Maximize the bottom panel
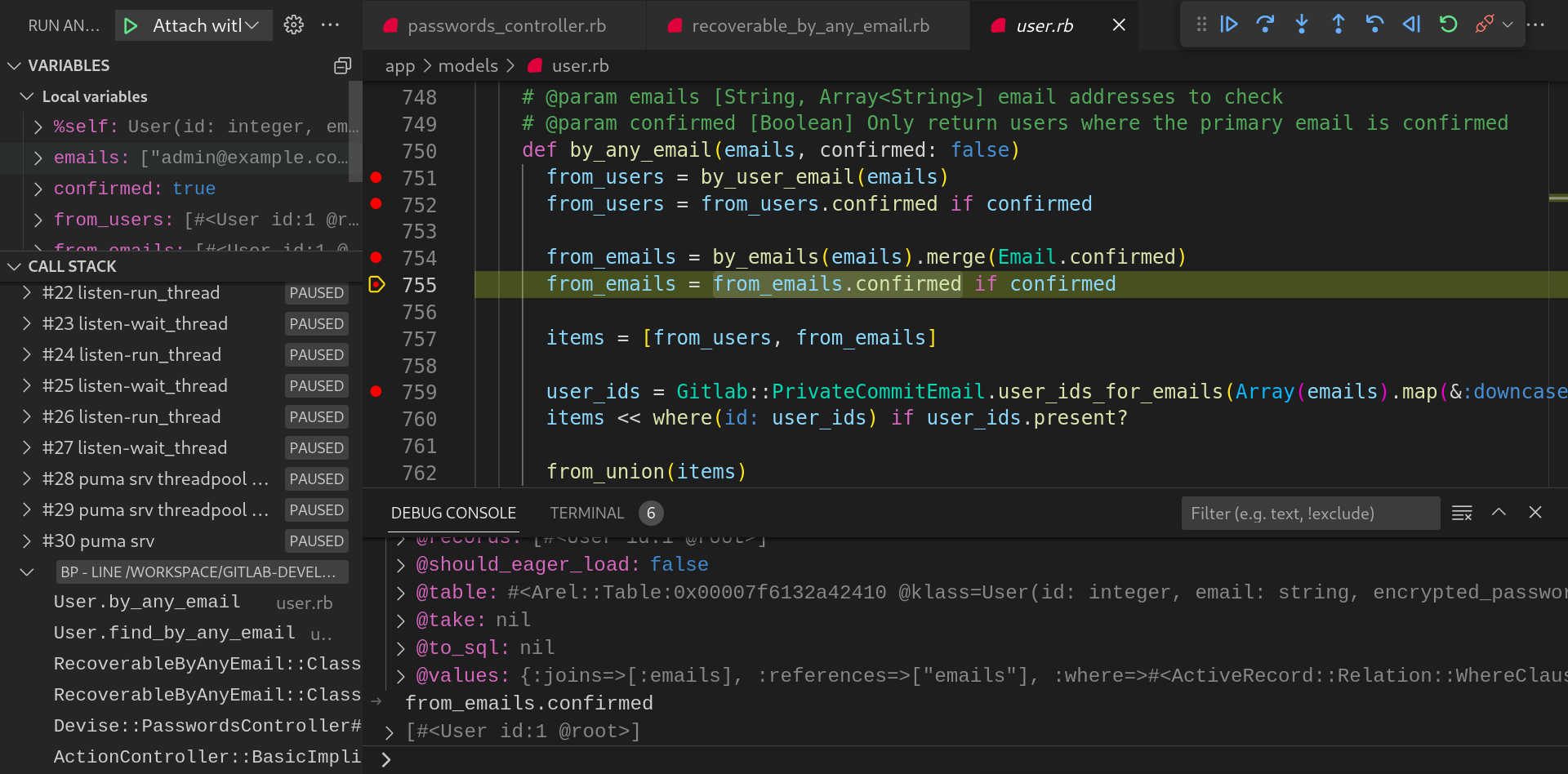Screen dimensions: 1568x774 pyautogui.click(x=1499, y=512)
